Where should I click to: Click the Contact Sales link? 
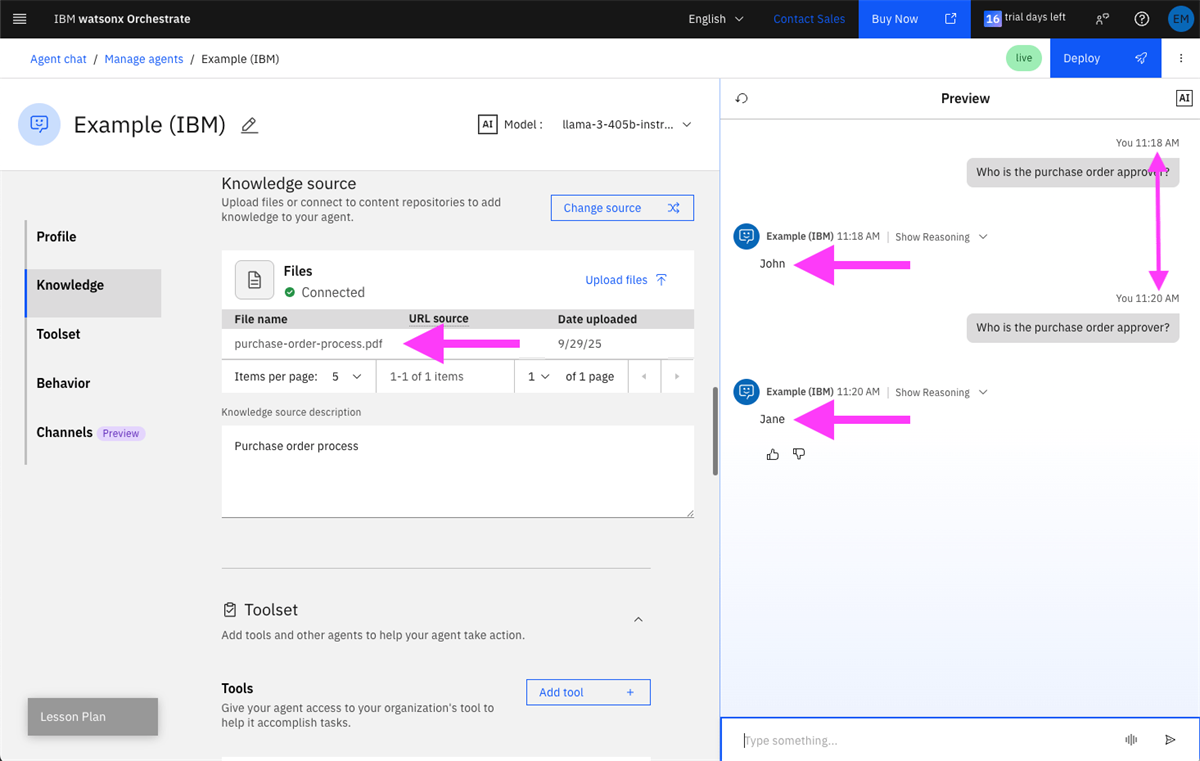point(809,19)
